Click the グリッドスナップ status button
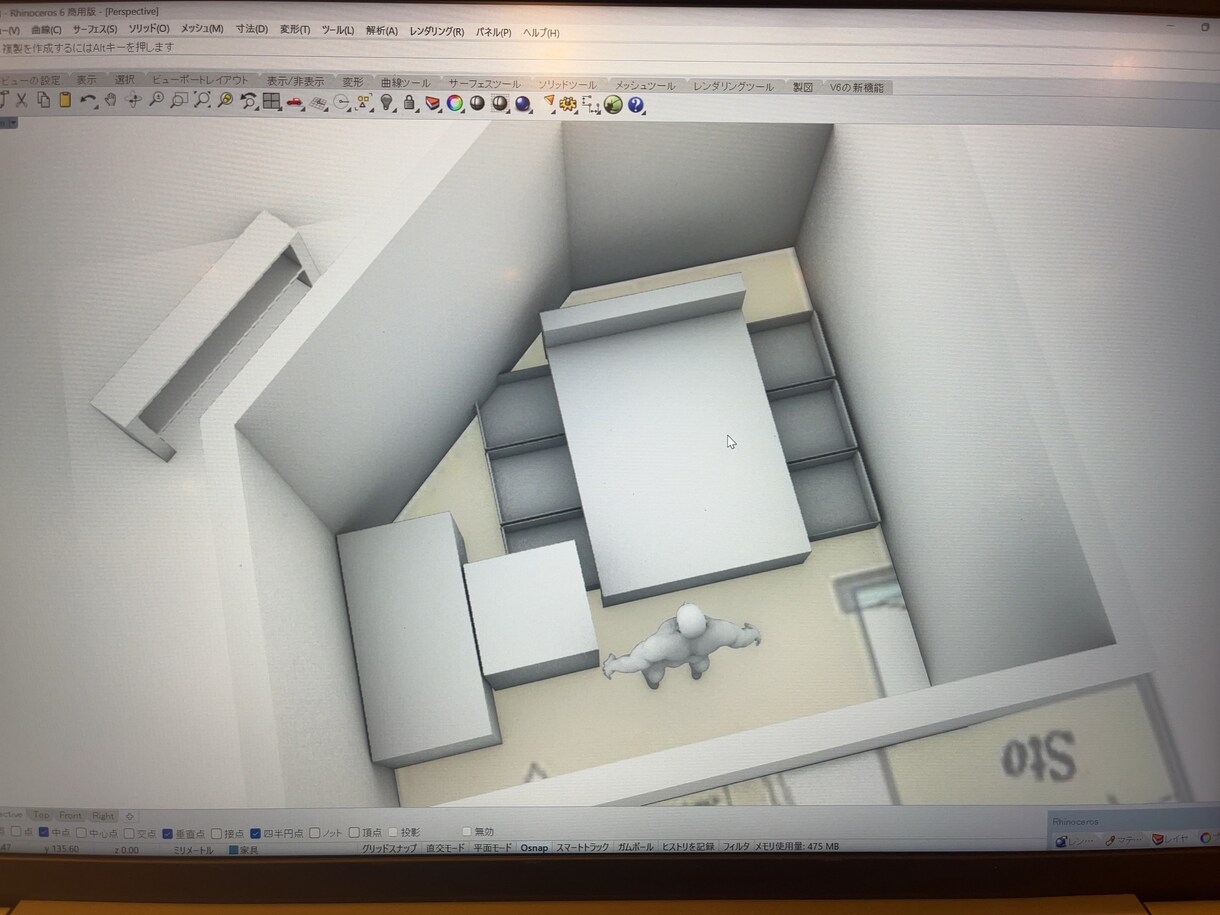The width and height of the screenshot is (1220, 915). (389, 848)
